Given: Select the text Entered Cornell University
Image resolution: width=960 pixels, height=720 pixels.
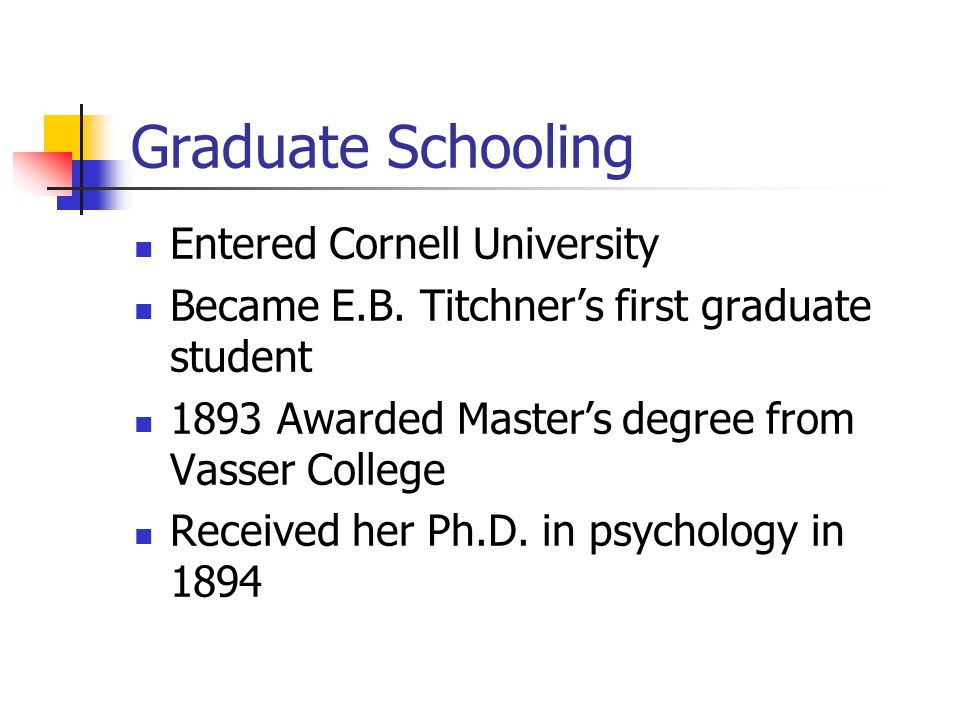Looking at the screenshot, I should tap(414, 245).
